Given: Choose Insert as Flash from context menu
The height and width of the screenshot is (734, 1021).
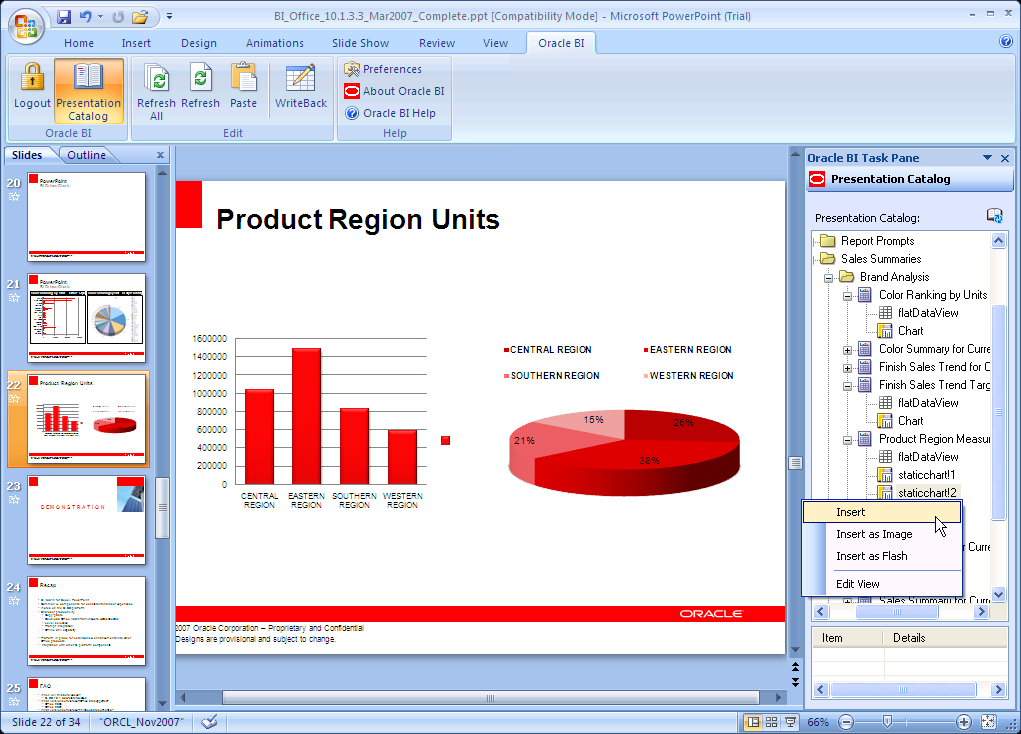Looking at the screenshot, I should click(x=882, y=556).
